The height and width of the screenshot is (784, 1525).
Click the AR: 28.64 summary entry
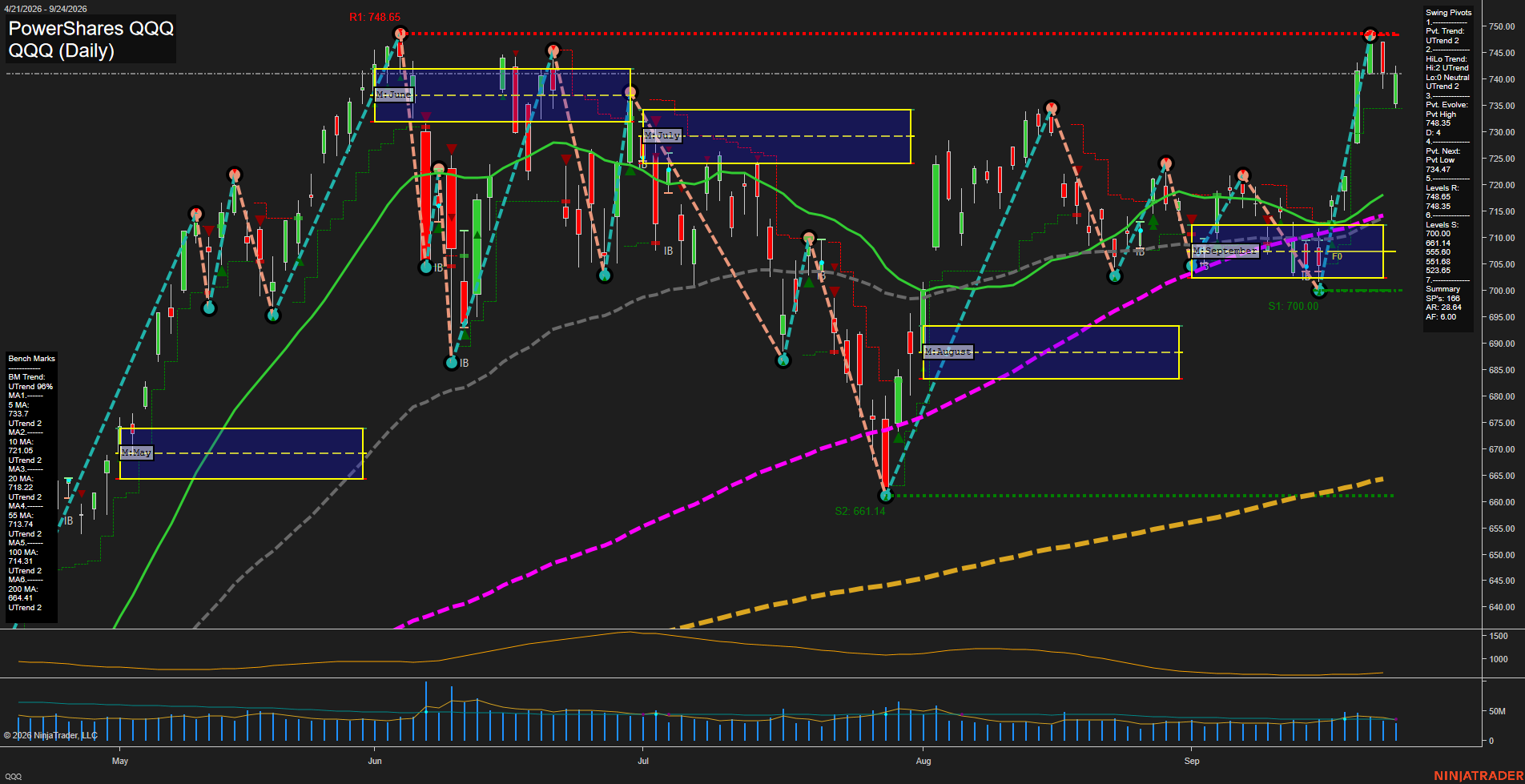pos(1443,308)
